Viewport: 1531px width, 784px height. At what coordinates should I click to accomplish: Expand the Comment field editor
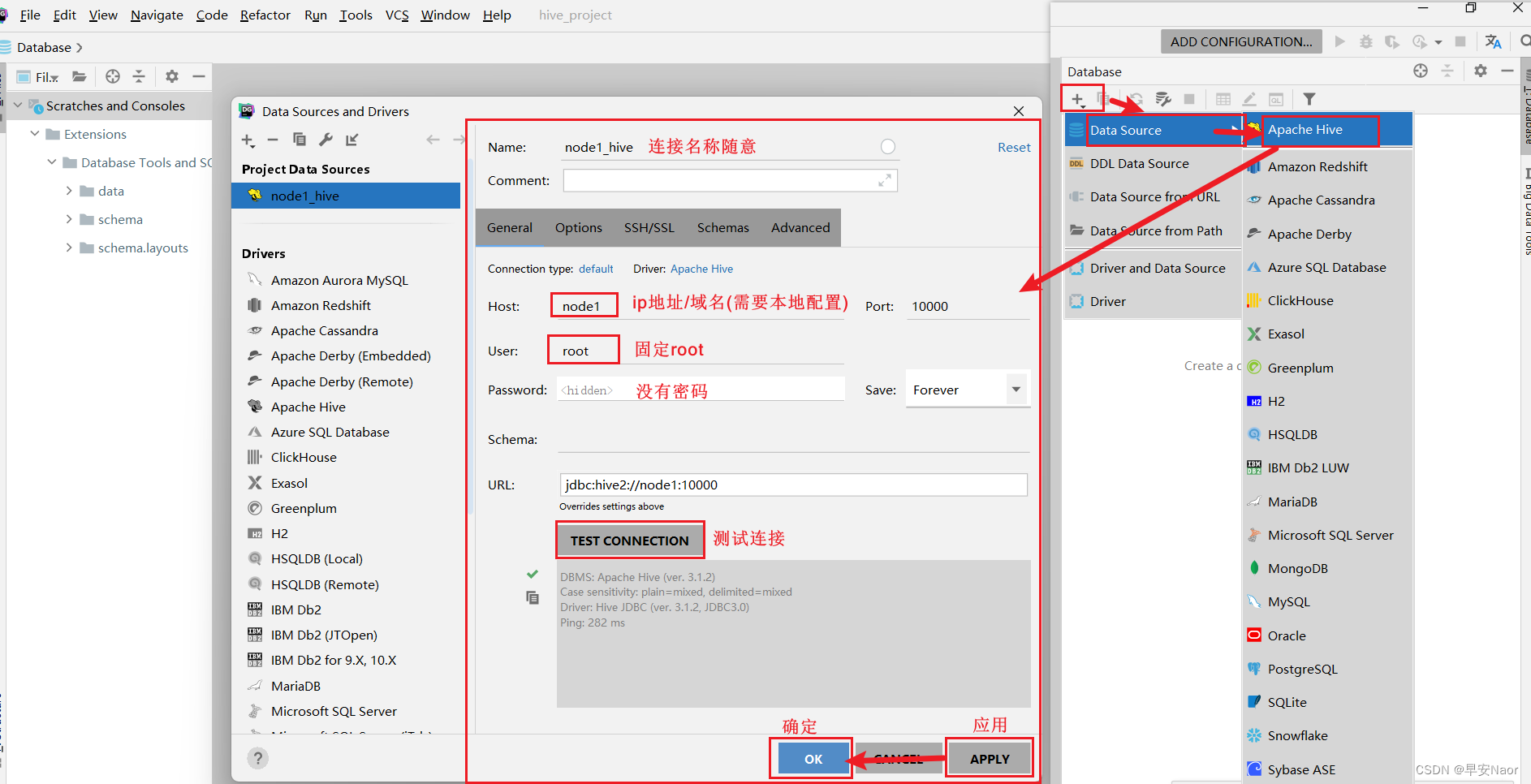[885, 180]
